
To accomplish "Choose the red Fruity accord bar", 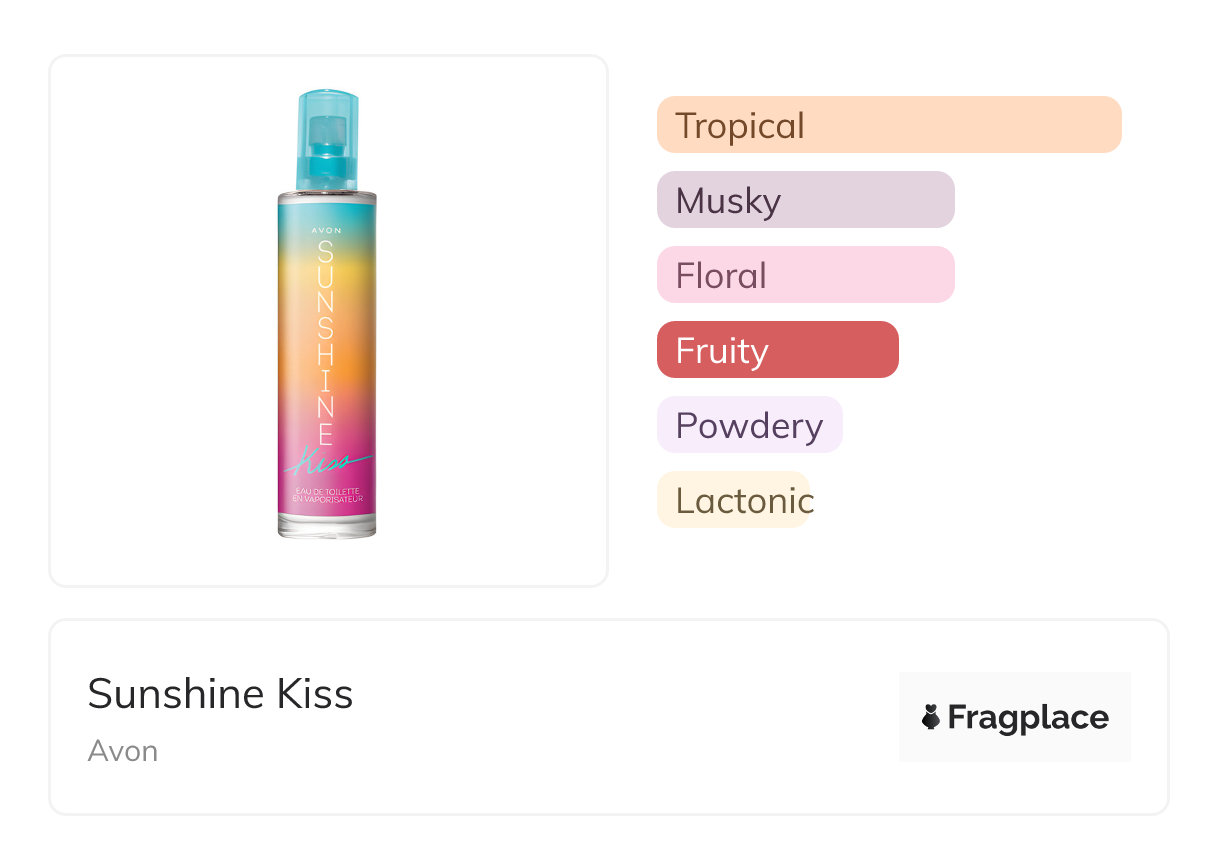I will 777,350.
